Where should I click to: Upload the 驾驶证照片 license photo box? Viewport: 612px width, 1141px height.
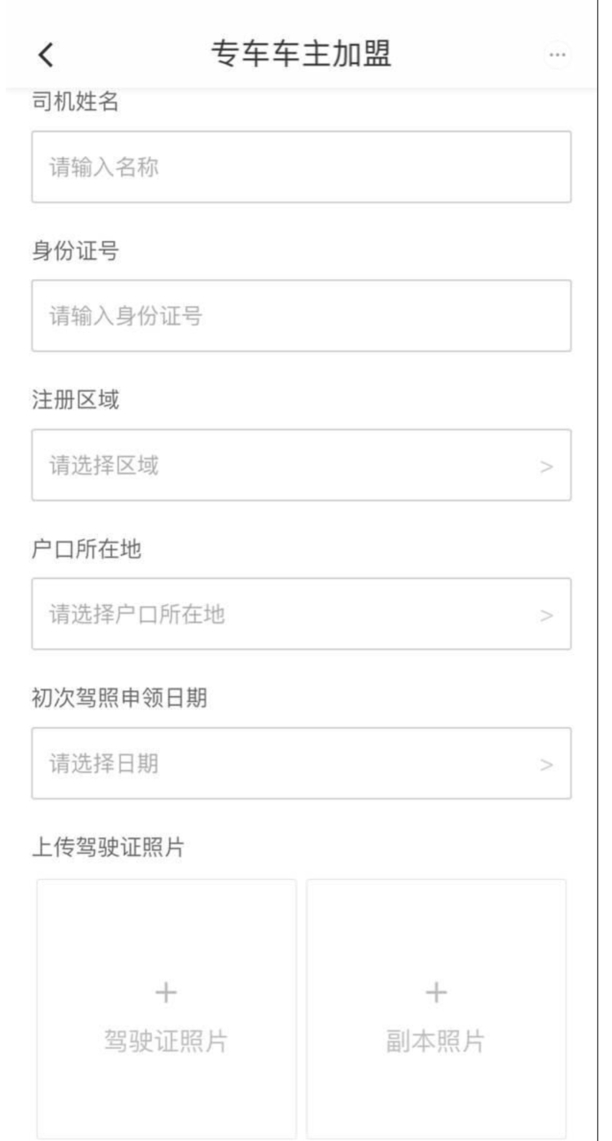167,1009
